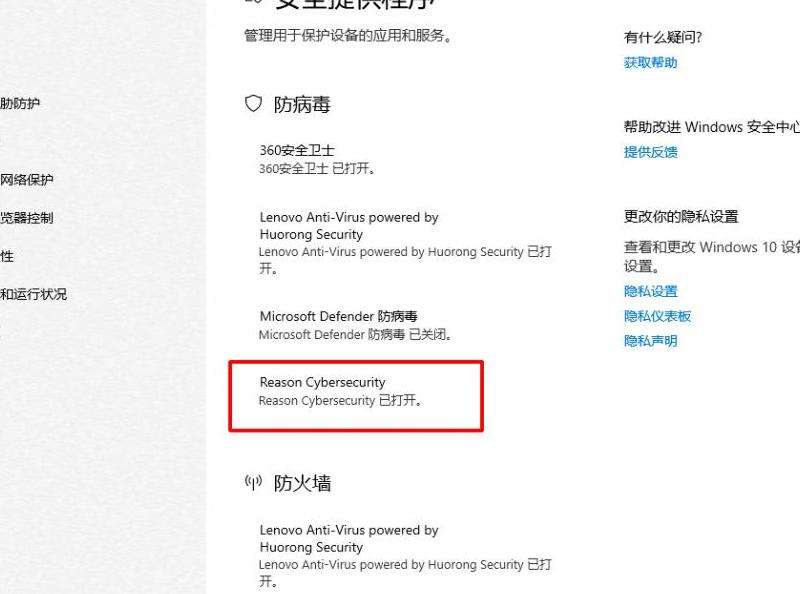Click the 防病毒 section heading
This screenshot has height=594, width=800.
click(302, 105)
